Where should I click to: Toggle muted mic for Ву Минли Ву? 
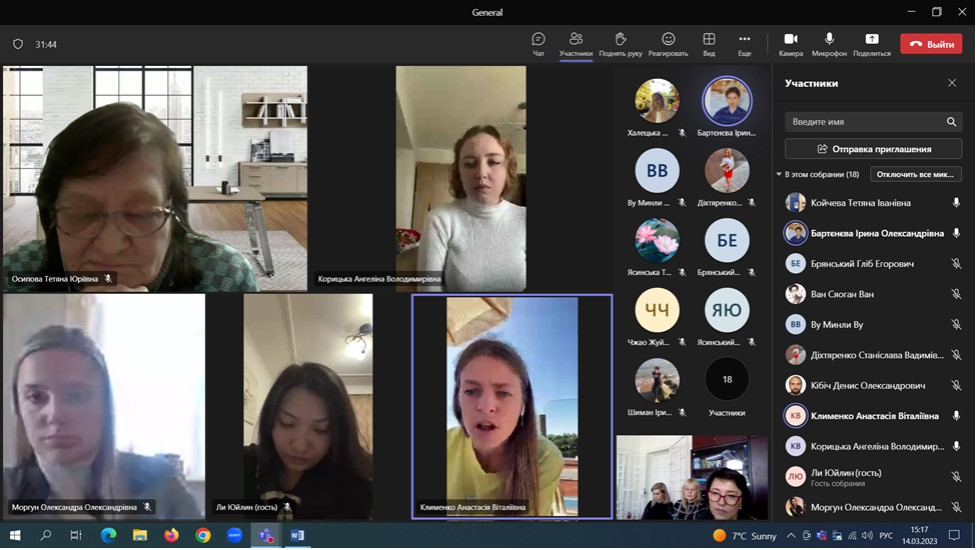(956, 325)
